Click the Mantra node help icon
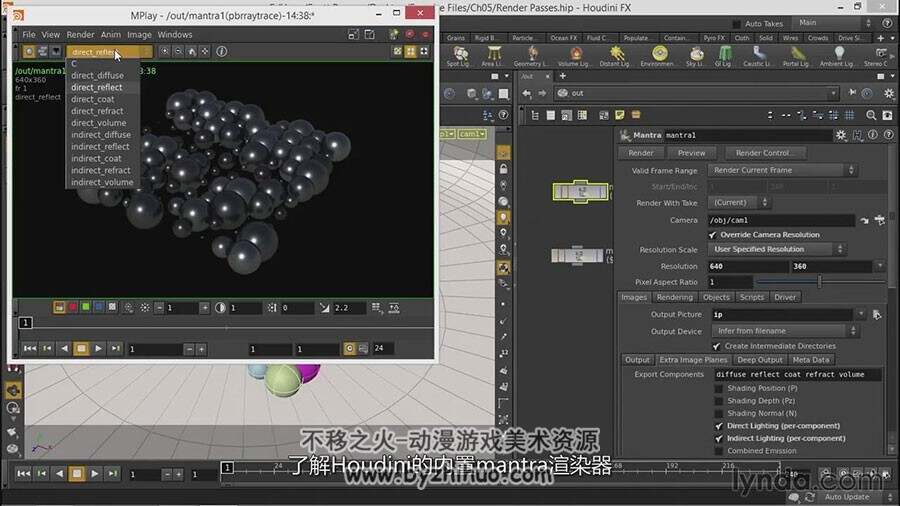Screen dimensions: 900x506 [x=889, y=135]
